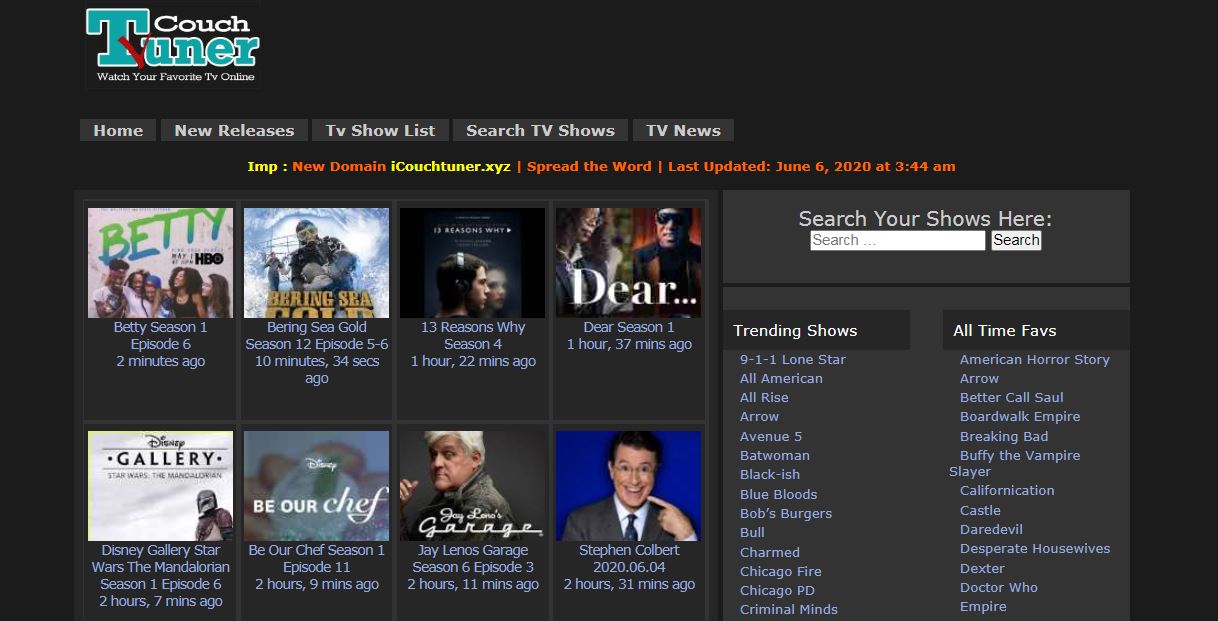Open the Dear Season 1 thumbnail

[628, 262]
